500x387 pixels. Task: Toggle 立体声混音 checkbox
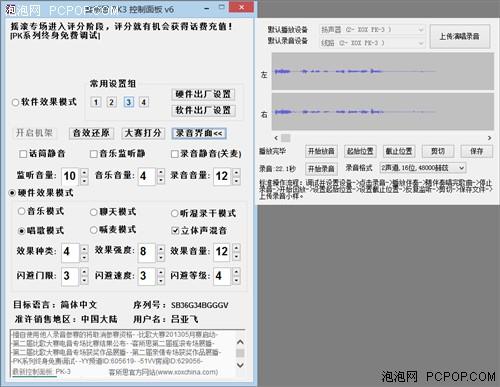click(x=175, y=231)
